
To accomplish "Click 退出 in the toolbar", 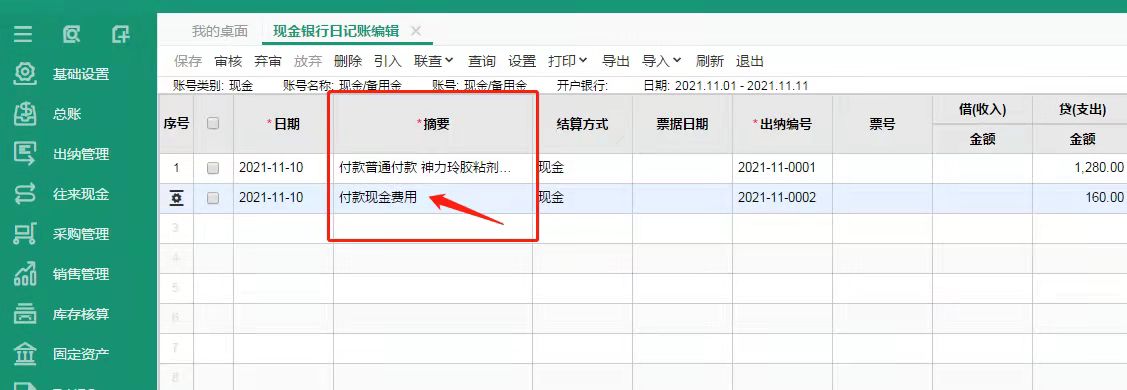I will pyautogui.click(x=750, y=61).
